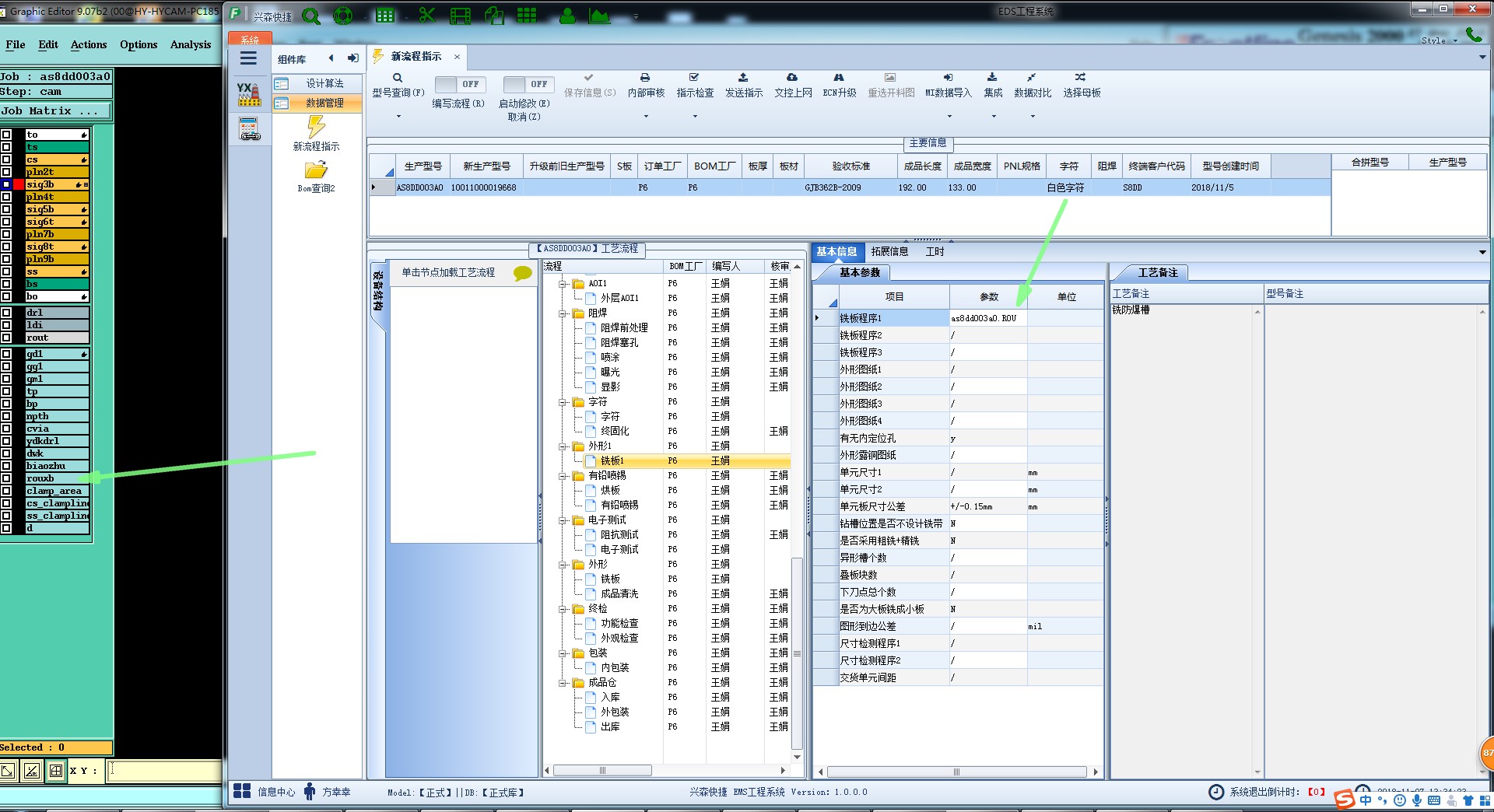Open dropdown arrow under MI数据导入
The height and width of the screenshot is (812, 1494).
pyautogui.click(x=949, y=117)
